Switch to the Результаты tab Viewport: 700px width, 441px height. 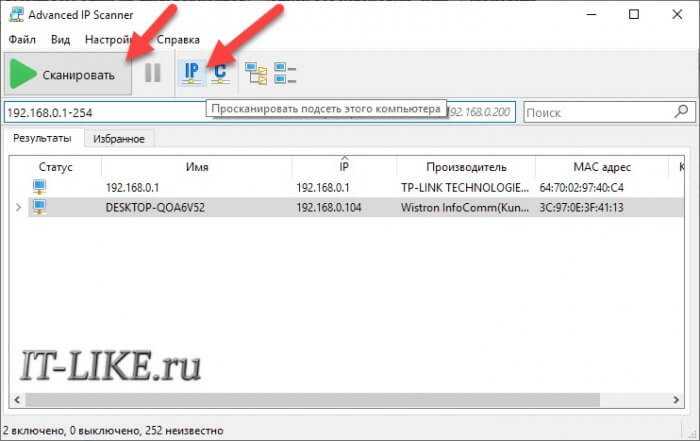pyautogui.click(x=42, y=138)
